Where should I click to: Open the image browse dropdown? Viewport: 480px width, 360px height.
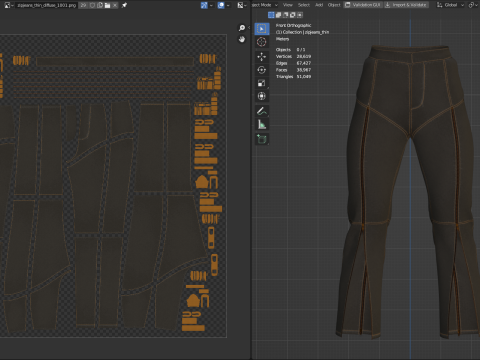coord(8,5)
